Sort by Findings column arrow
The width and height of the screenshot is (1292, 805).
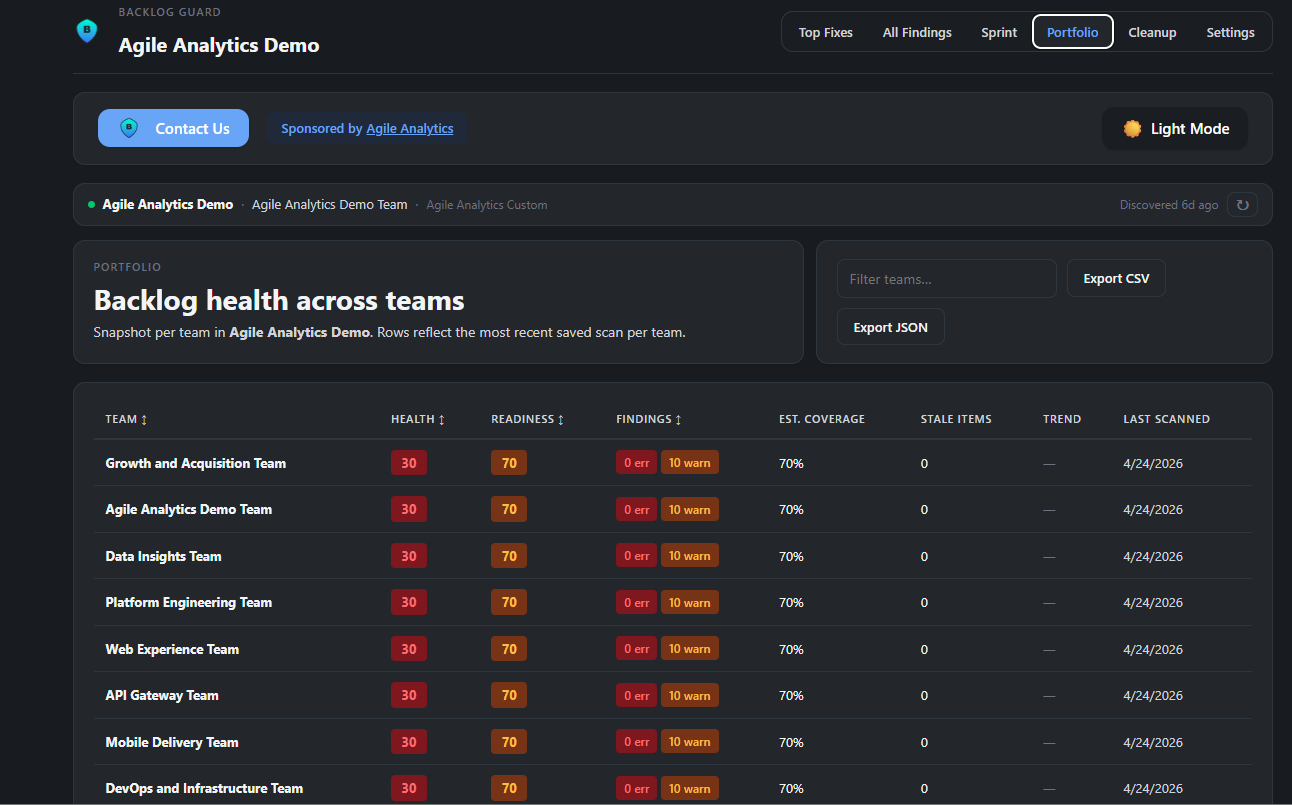[678, 420]
